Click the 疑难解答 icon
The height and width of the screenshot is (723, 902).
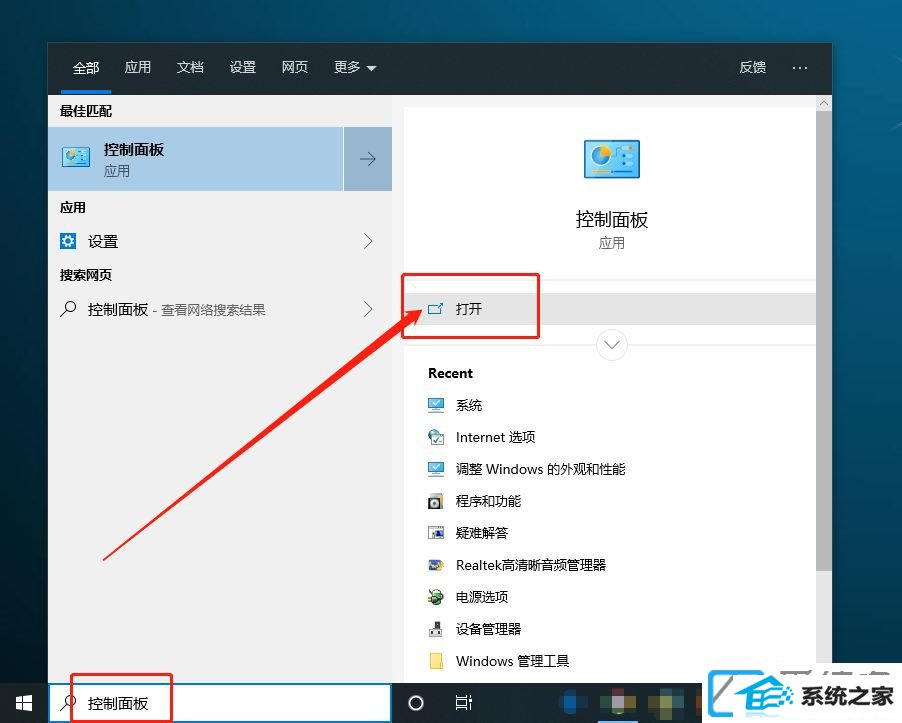tap(435, 533)
